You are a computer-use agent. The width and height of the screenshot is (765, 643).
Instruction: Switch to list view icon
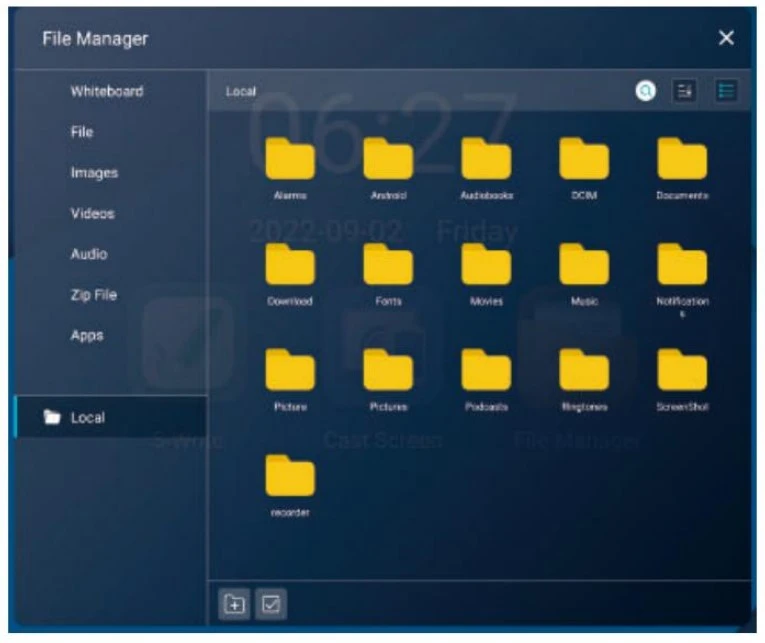pyautogui.click(x=726, y=91)
